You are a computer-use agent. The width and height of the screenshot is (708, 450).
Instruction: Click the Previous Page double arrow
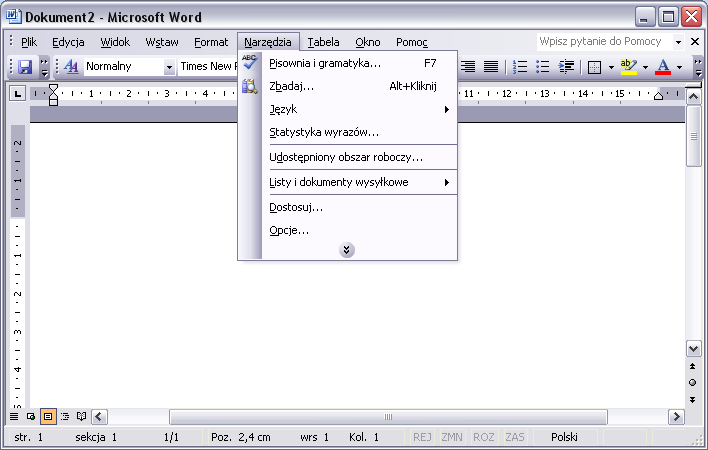[693, 366]
